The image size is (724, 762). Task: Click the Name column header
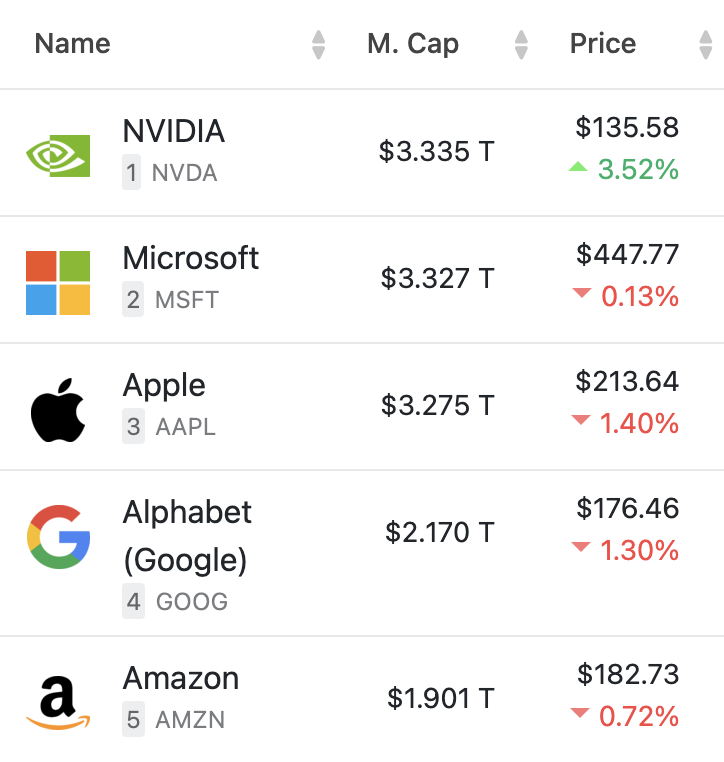[x=72, y=44]
